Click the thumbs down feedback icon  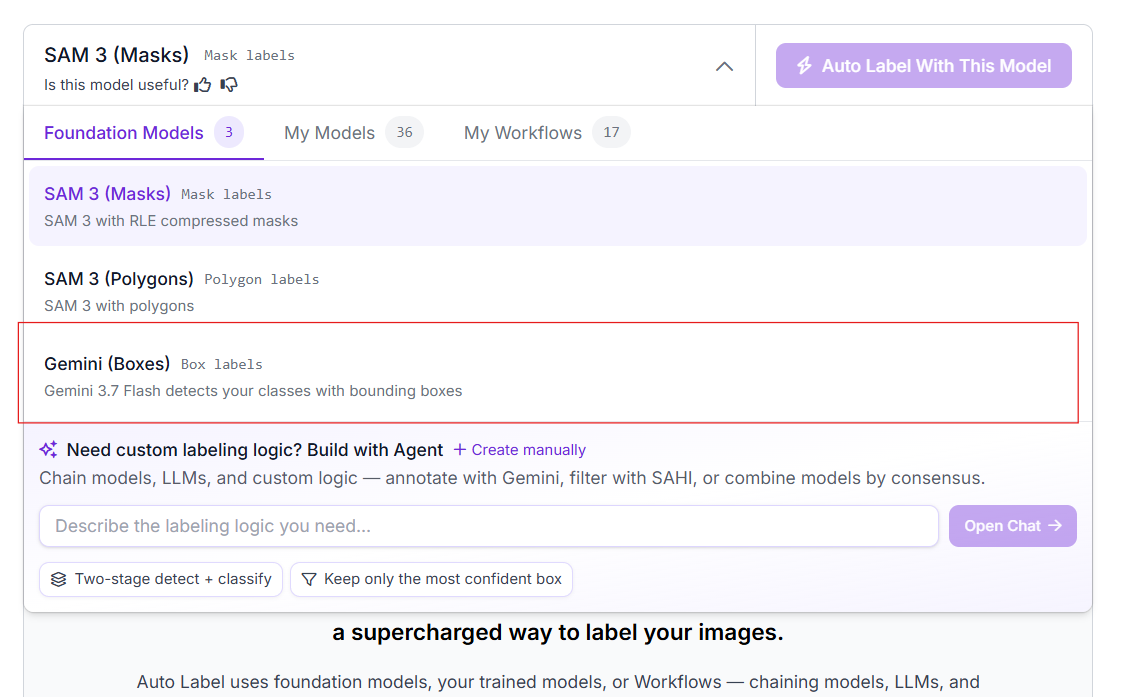point(229,85)
